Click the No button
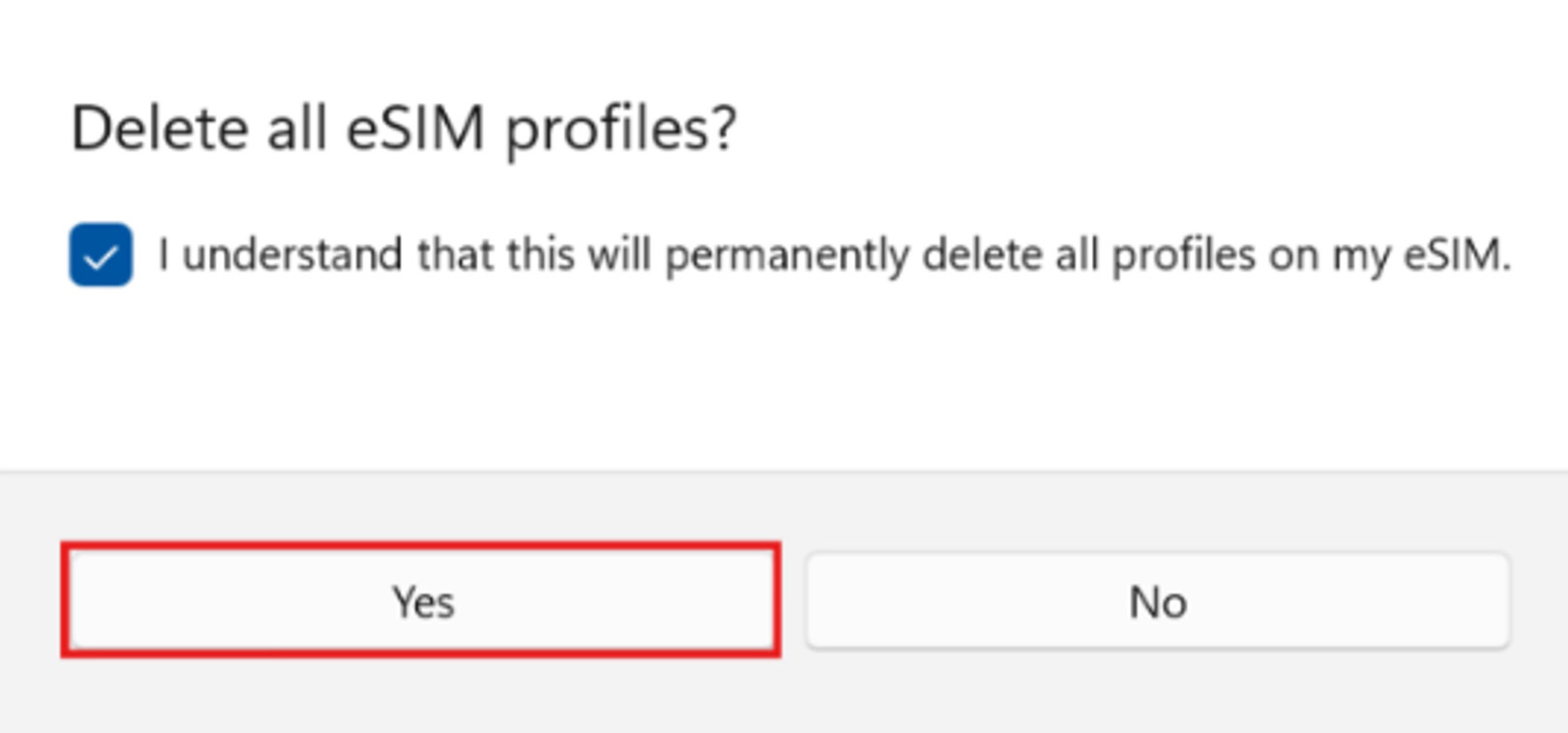1568x733 pixels. pyautogui.click(x=1158, y=601)
